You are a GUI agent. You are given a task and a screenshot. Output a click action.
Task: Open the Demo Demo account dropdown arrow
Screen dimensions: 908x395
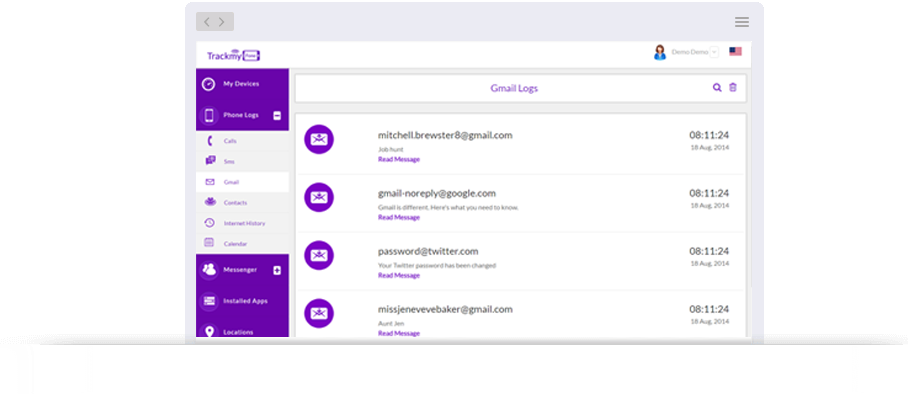[x=714, y=52]
